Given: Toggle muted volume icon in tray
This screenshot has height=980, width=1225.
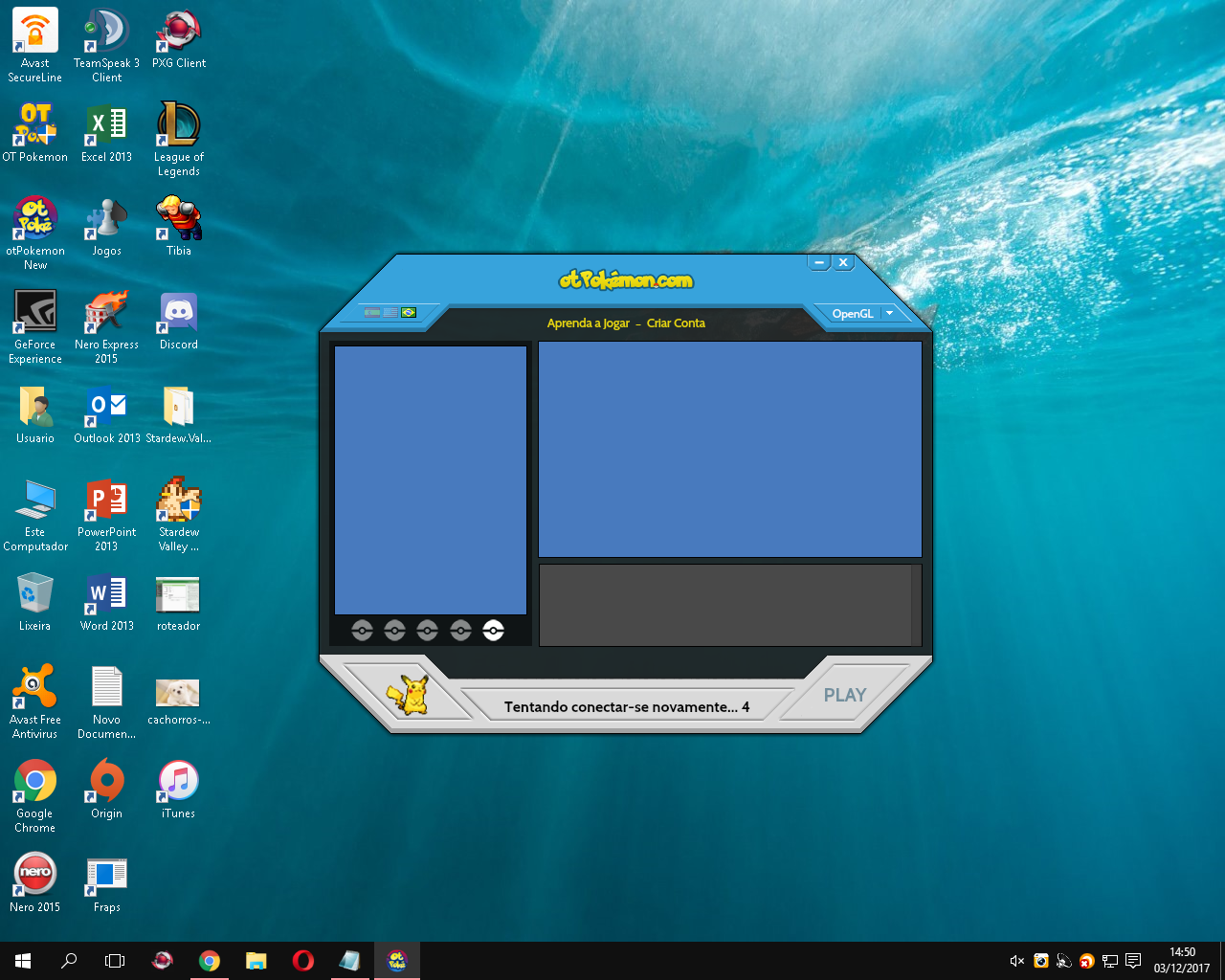Looking at the screenshot, I should point(1017,961).
